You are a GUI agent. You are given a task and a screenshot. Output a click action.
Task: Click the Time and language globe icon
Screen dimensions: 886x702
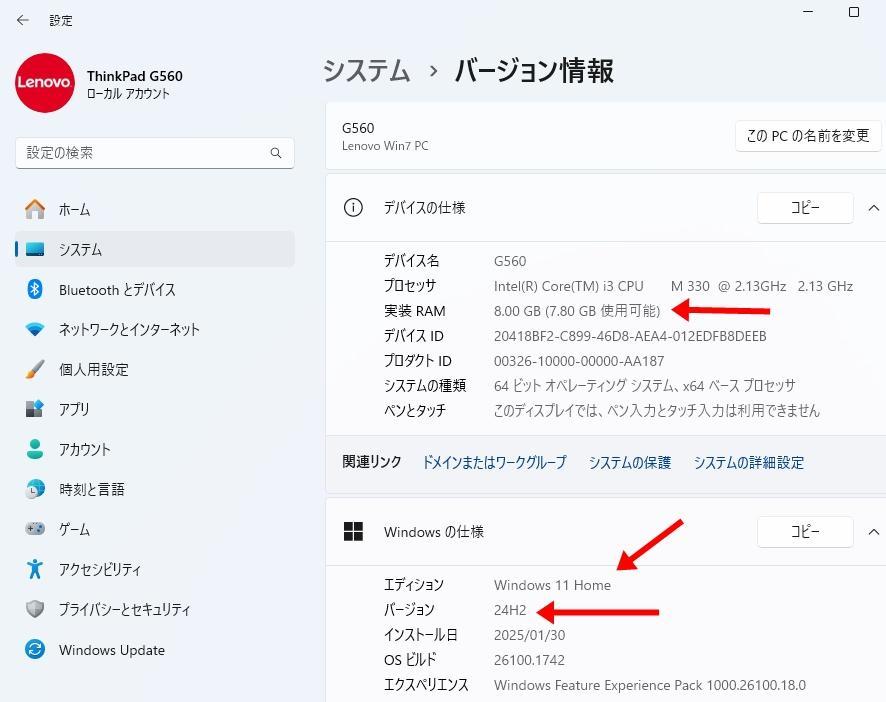pyautogui.click(x=35, y=489)
